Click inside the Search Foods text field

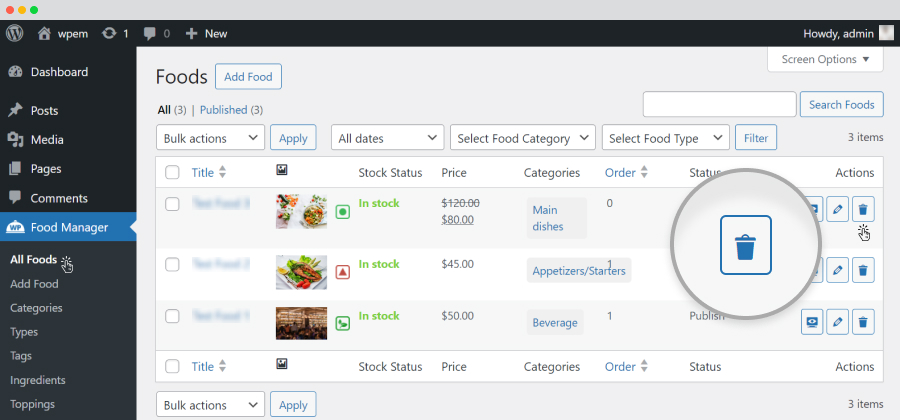click(x=719, y=104)
